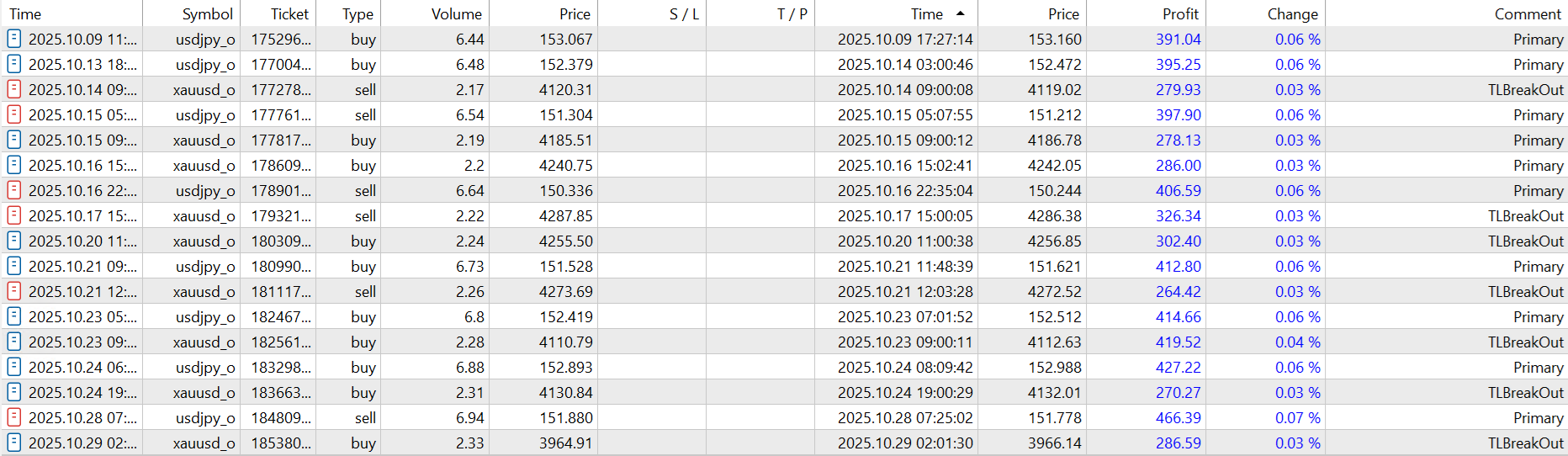The image size is (1568, 456).
Task: Click the 0.04 % change value
Action: 1297,342
